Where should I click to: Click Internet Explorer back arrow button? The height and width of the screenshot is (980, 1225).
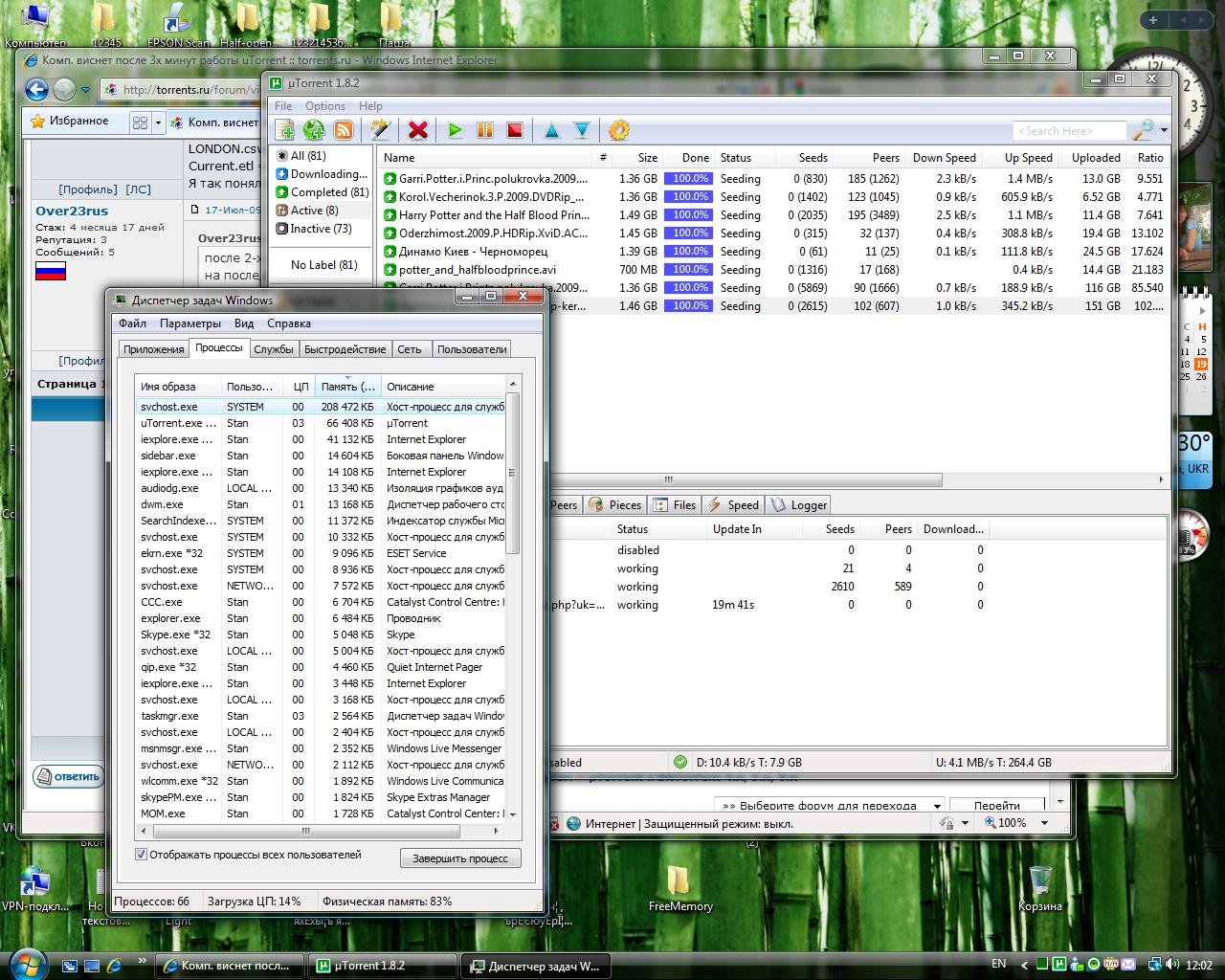(x=36, y=90)
